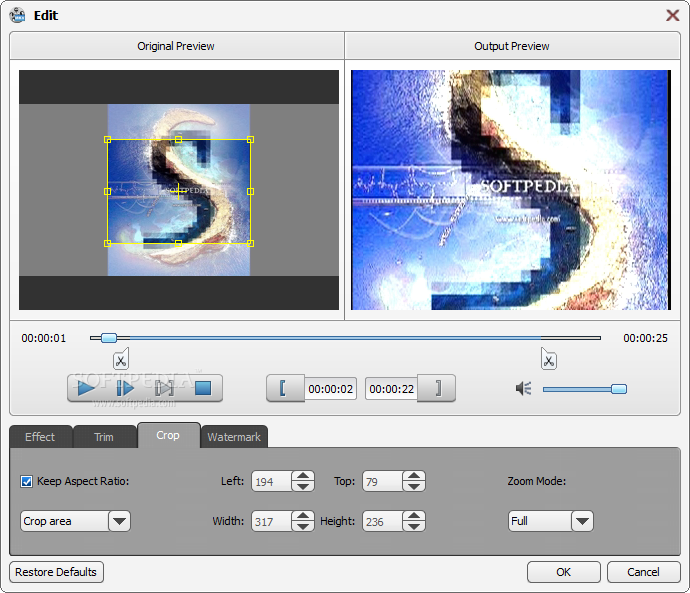Click the bracketed frame-step playback icon

[x=164, y=388]
